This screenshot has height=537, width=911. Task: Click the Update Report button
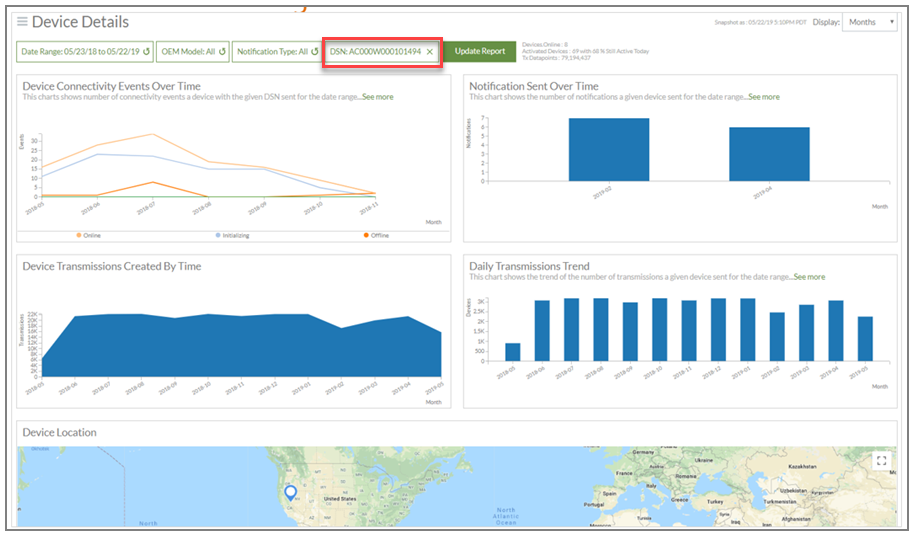480,51
